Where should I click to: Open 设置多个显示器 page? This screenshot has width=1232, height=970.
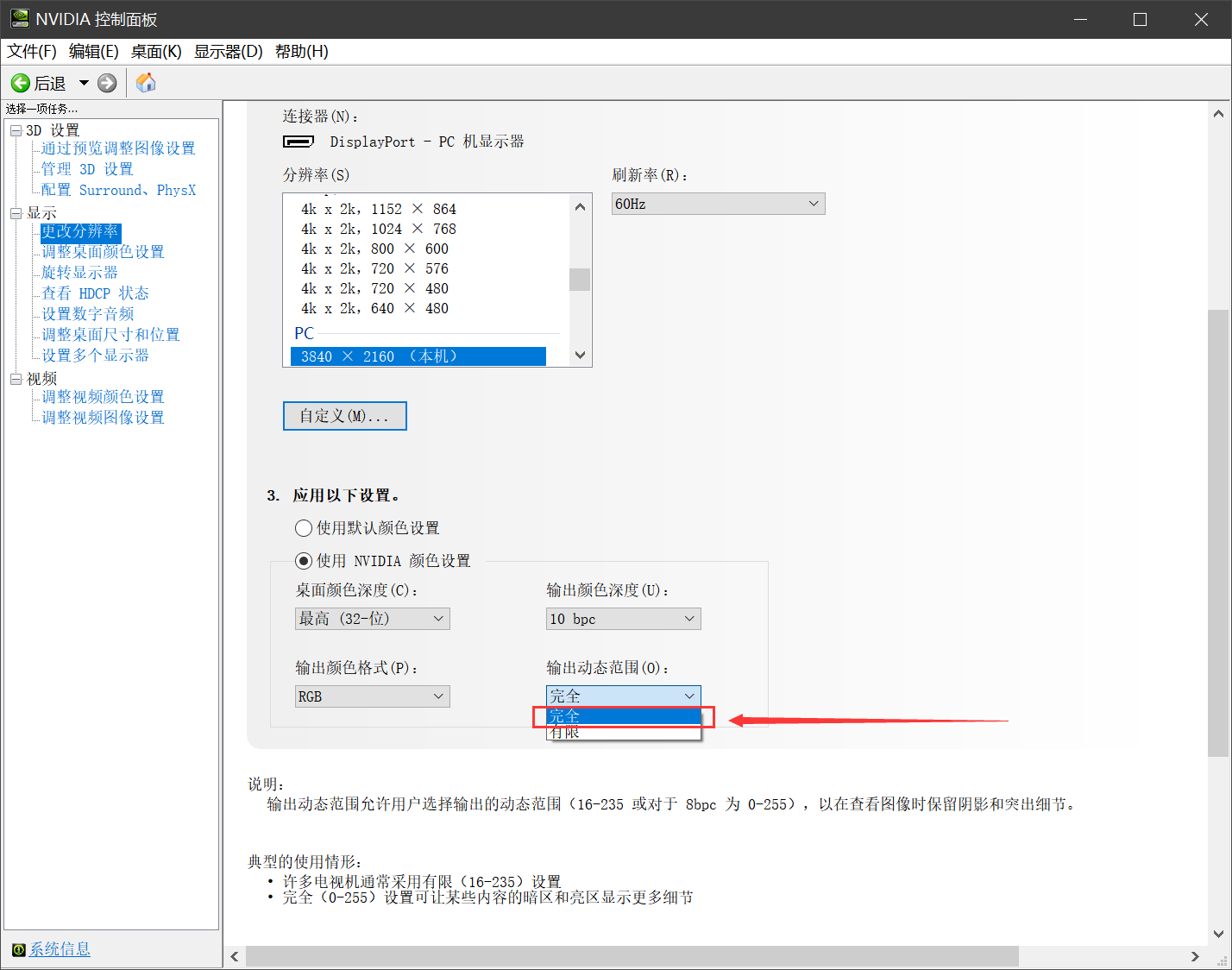[x=95, y=356]
